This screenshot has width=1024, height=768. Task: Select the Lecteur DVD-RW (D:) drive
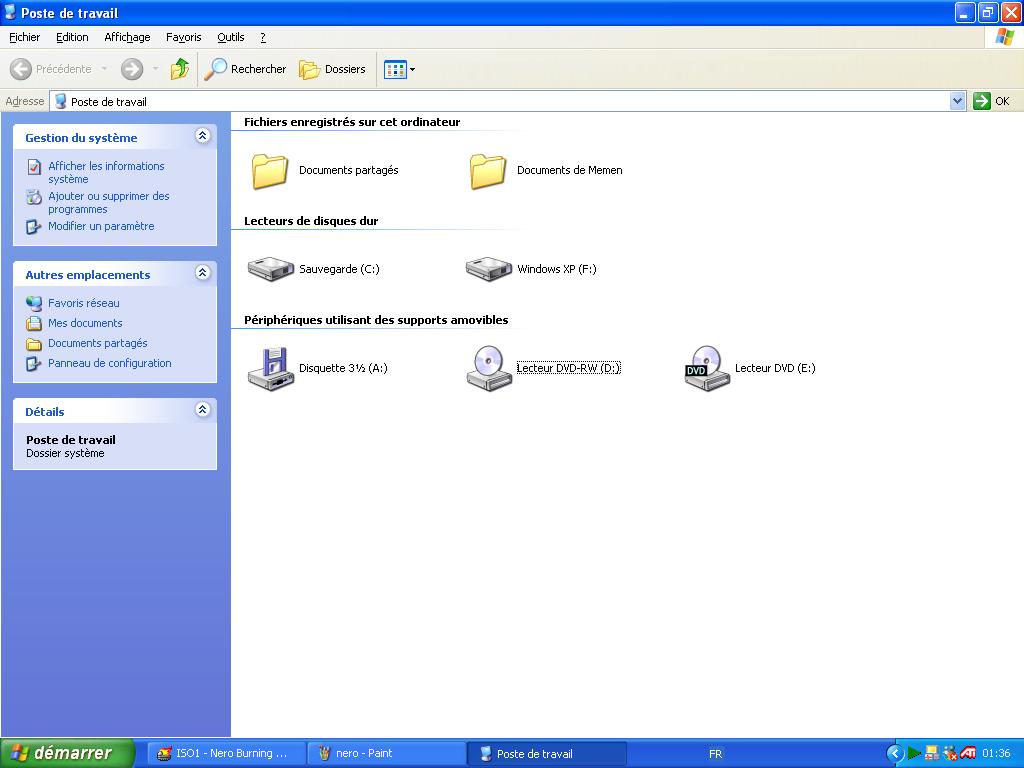pos(489,368)
